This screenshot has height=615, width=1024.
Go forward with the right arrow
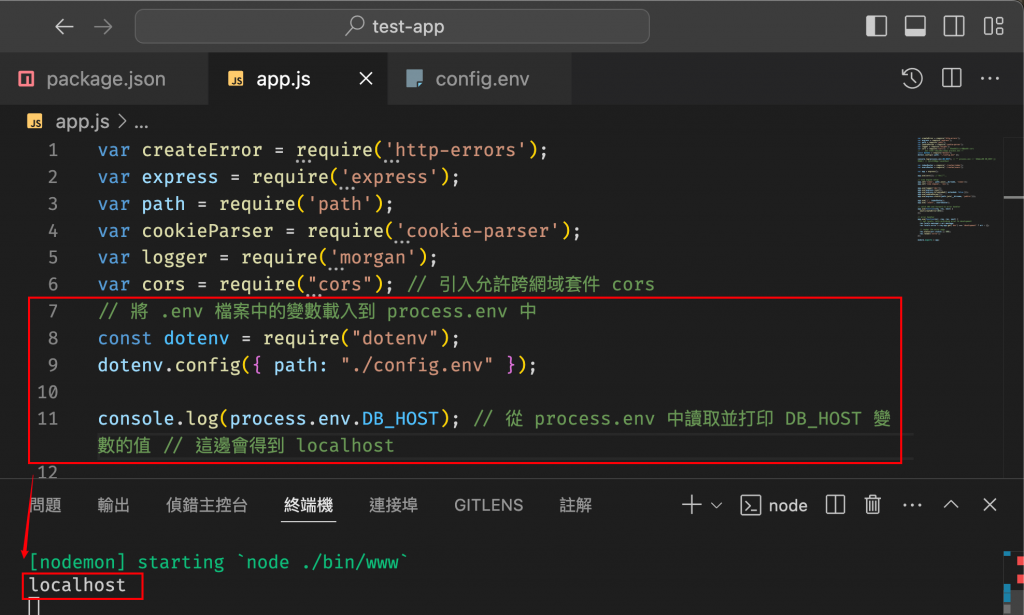(103, 27)
